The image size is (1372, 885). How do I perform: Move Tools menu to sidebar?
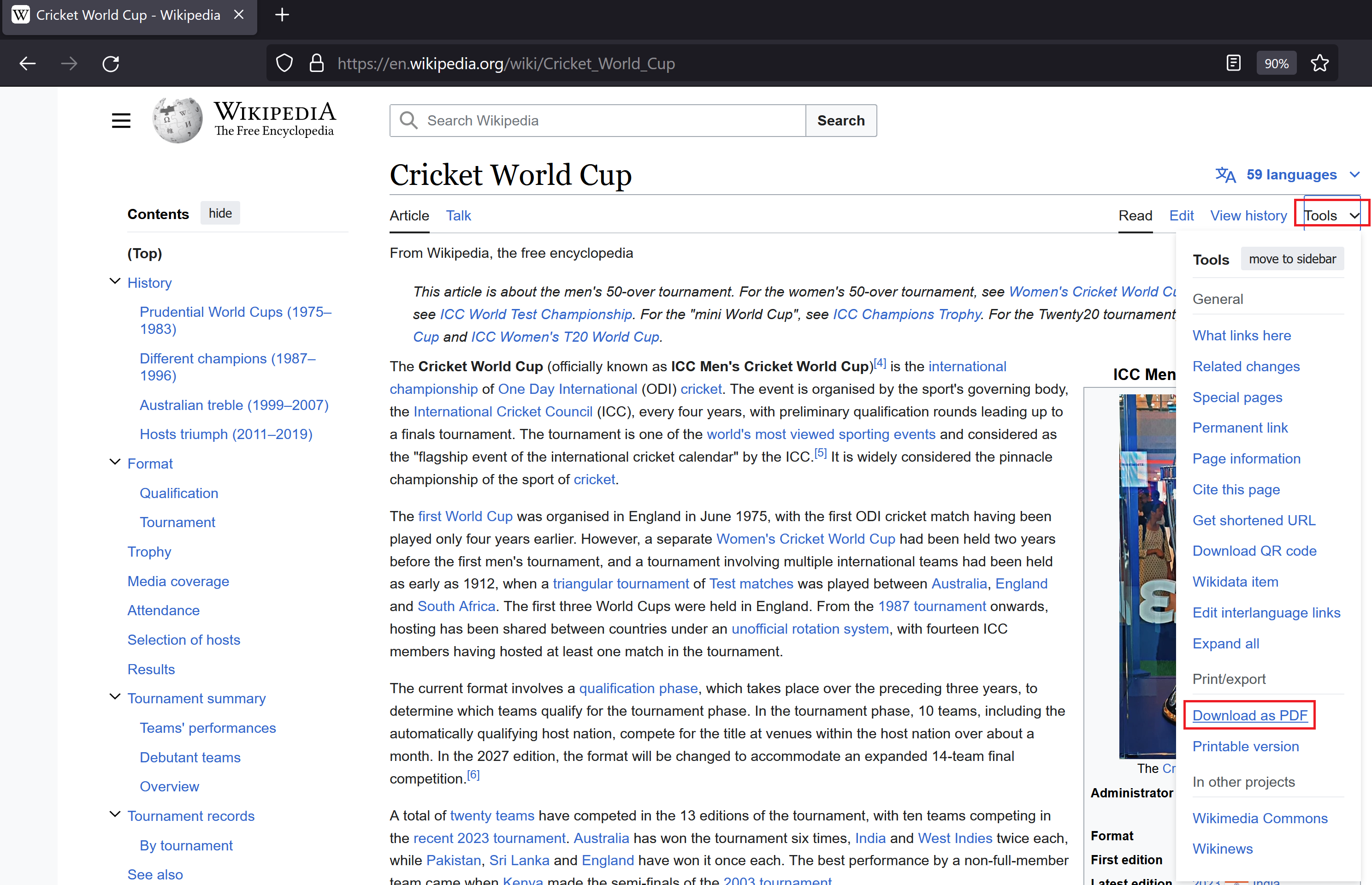[1292, 259]
